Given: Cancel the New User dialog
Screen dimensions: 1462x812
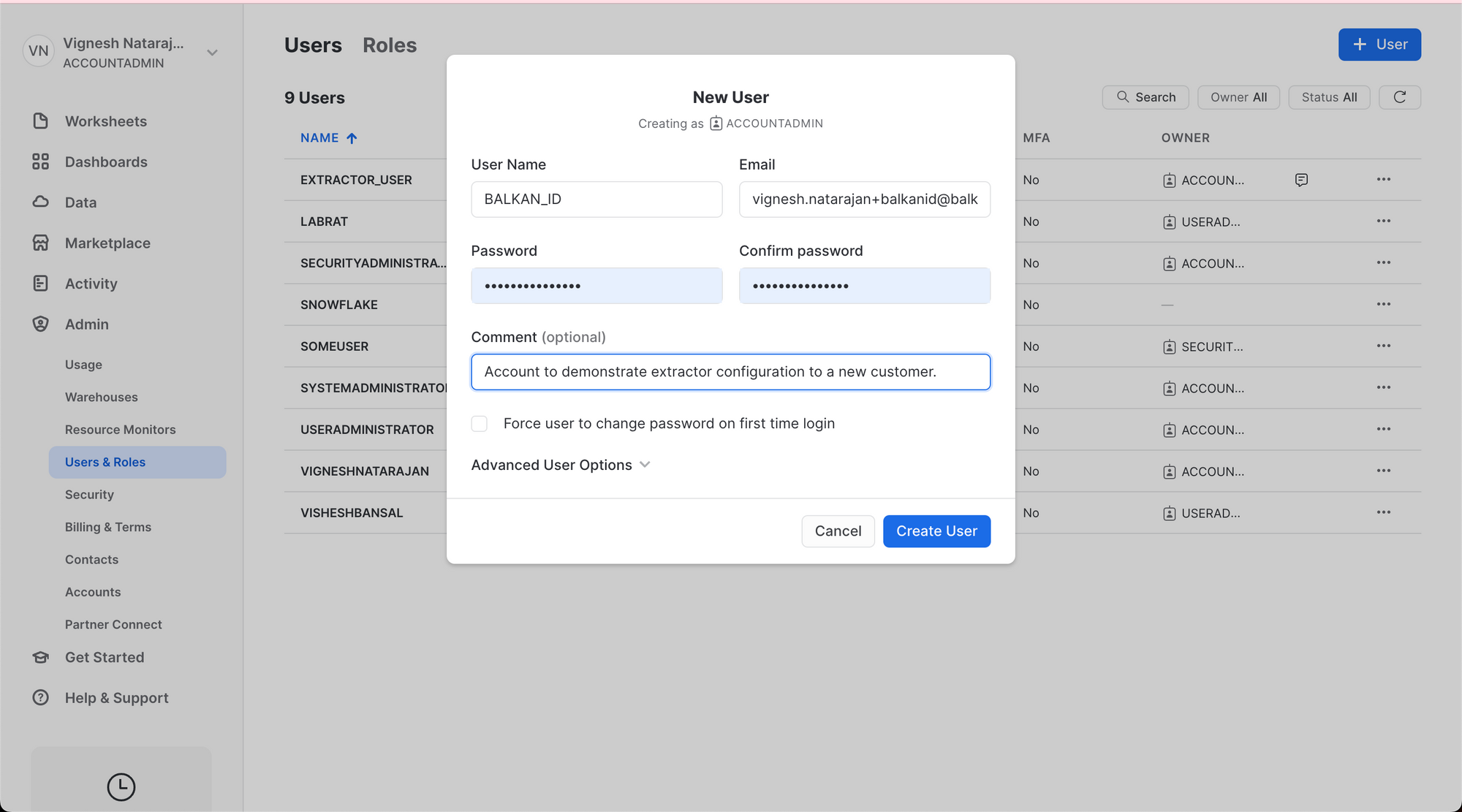Looking at the screenshot, I should (x=838, y=531).
